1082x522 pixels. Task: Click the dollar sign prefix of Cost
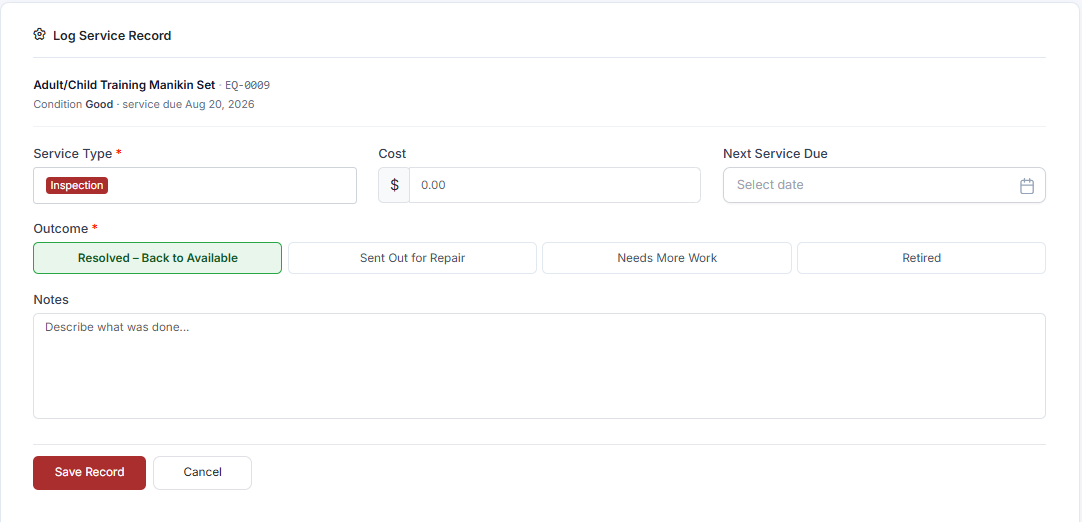click(x=394, y=185)
